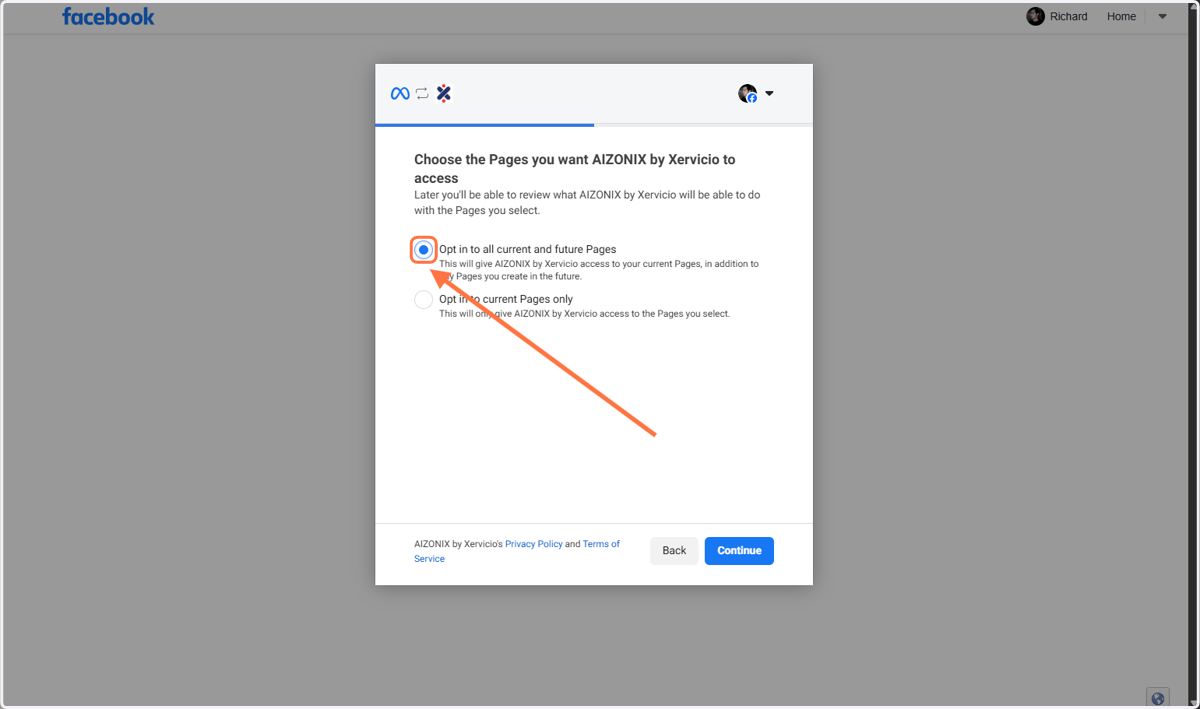Open Richard's profile avatar in top bar

(1035, 16)
